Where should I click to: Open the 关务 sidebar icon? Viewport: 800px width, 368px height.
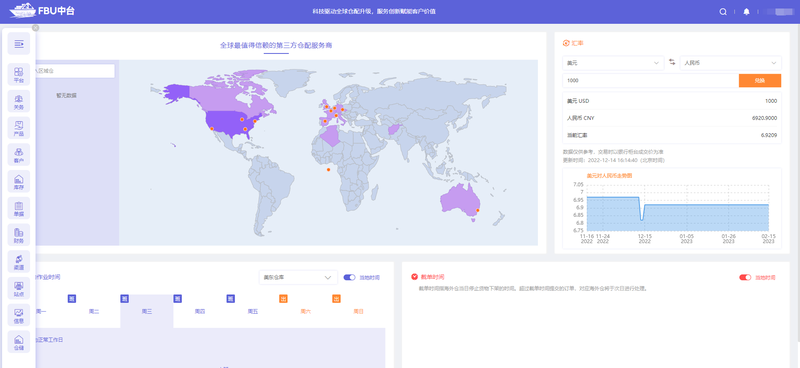(x=19, y=101)
